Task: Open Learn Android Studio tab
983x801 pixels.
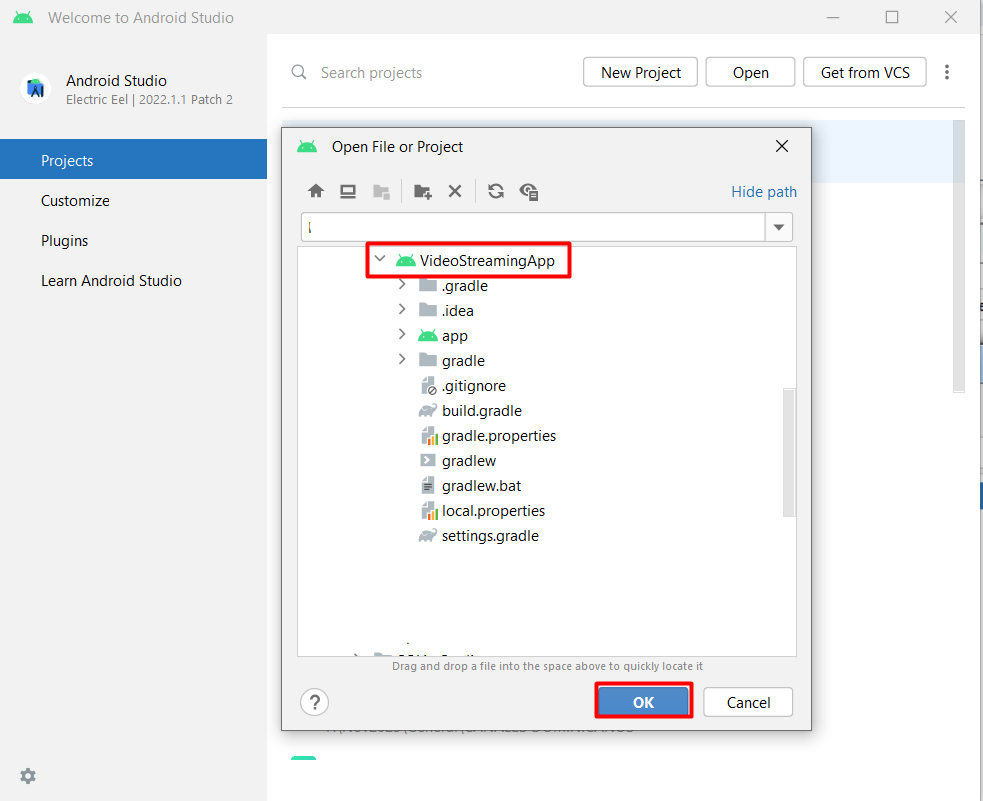Action: (134, 281)
